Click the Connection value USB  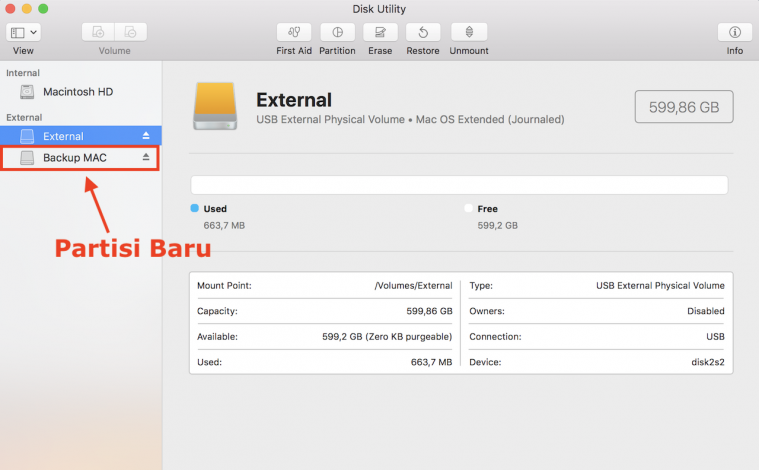715,336
